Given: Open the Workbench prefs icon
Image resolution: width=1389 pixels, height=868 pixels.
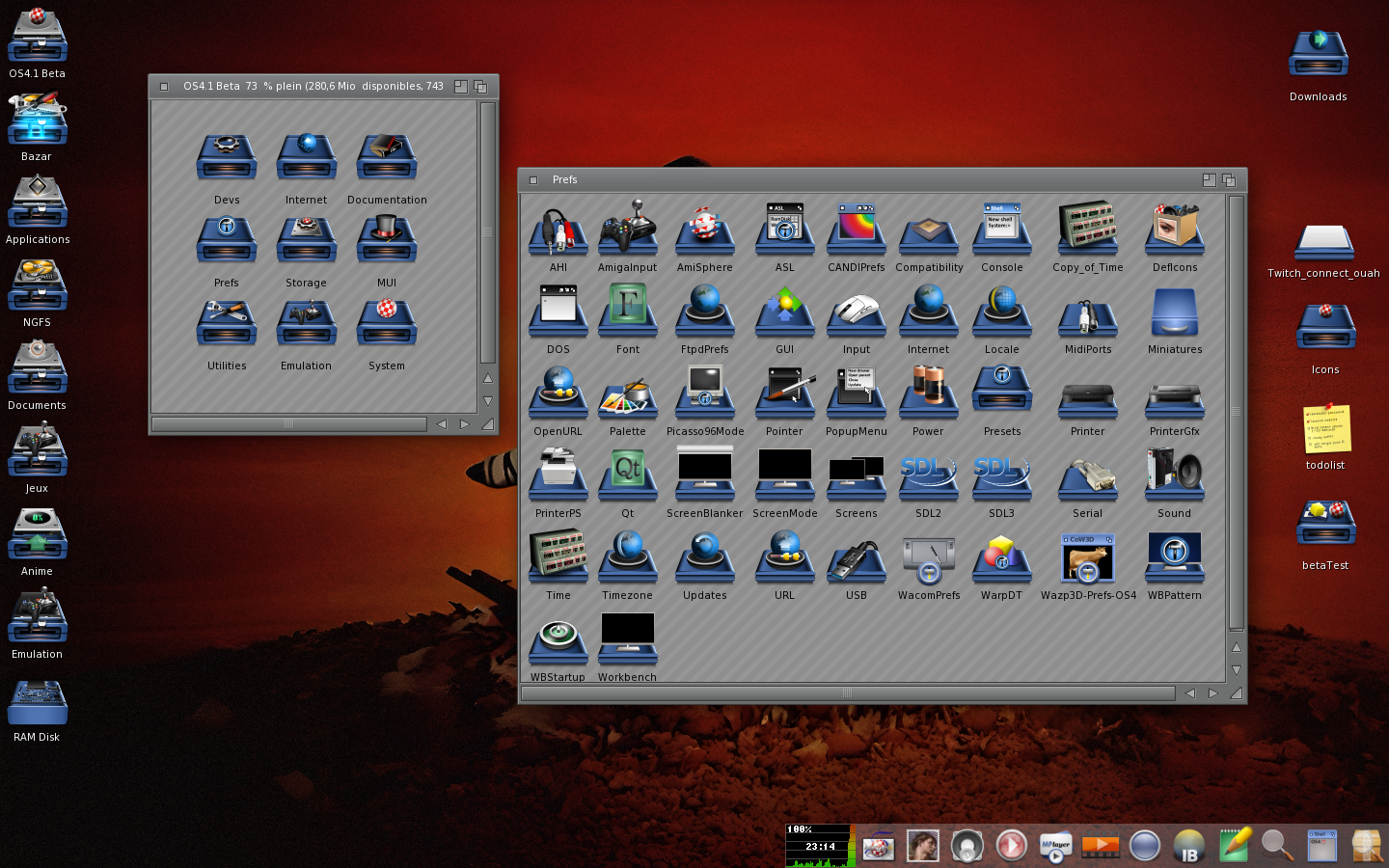Looking at the screenshot, I should [x=627, y=639].
